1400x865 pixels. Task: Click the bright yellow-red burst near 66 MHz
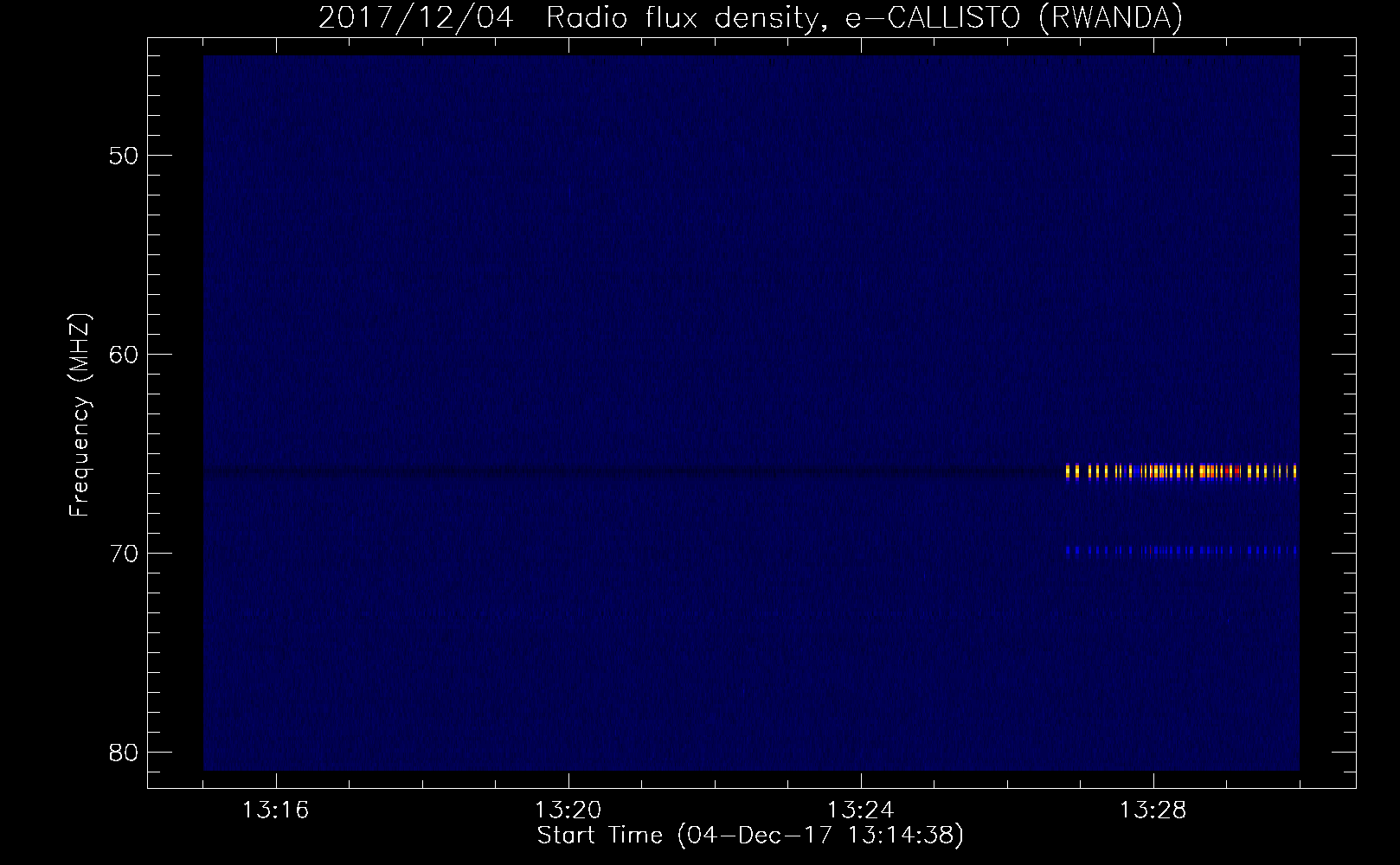tap(1182, 471)
